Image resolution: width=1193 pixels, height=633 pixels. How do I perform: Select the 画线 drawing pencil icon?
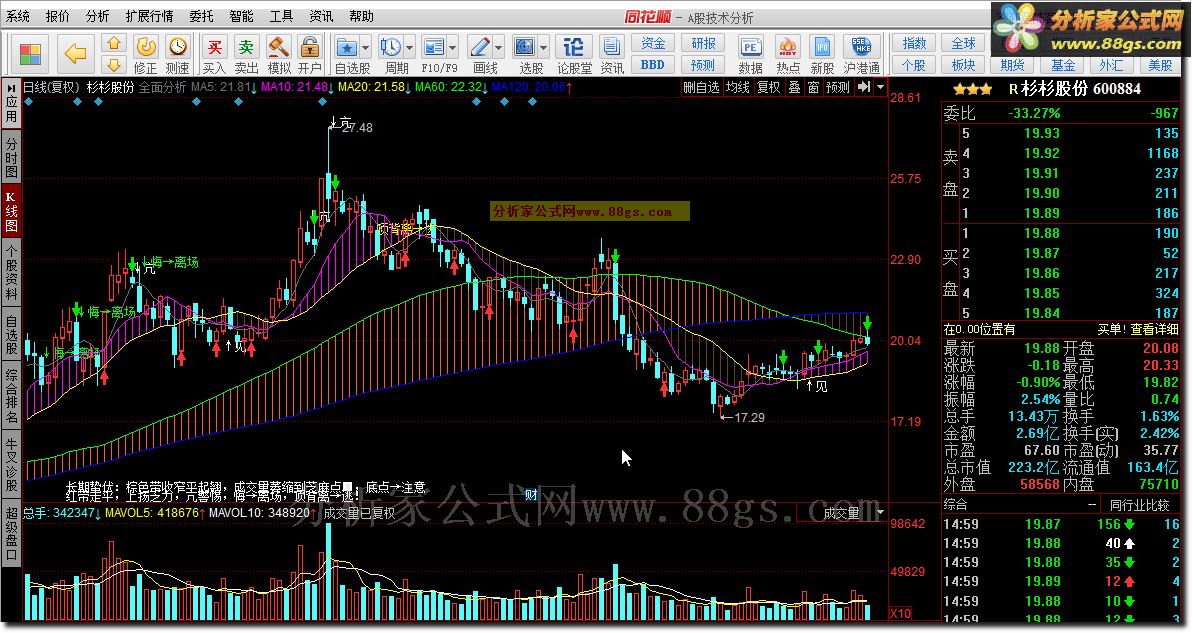pyautogui.click(x=479, y=47)
